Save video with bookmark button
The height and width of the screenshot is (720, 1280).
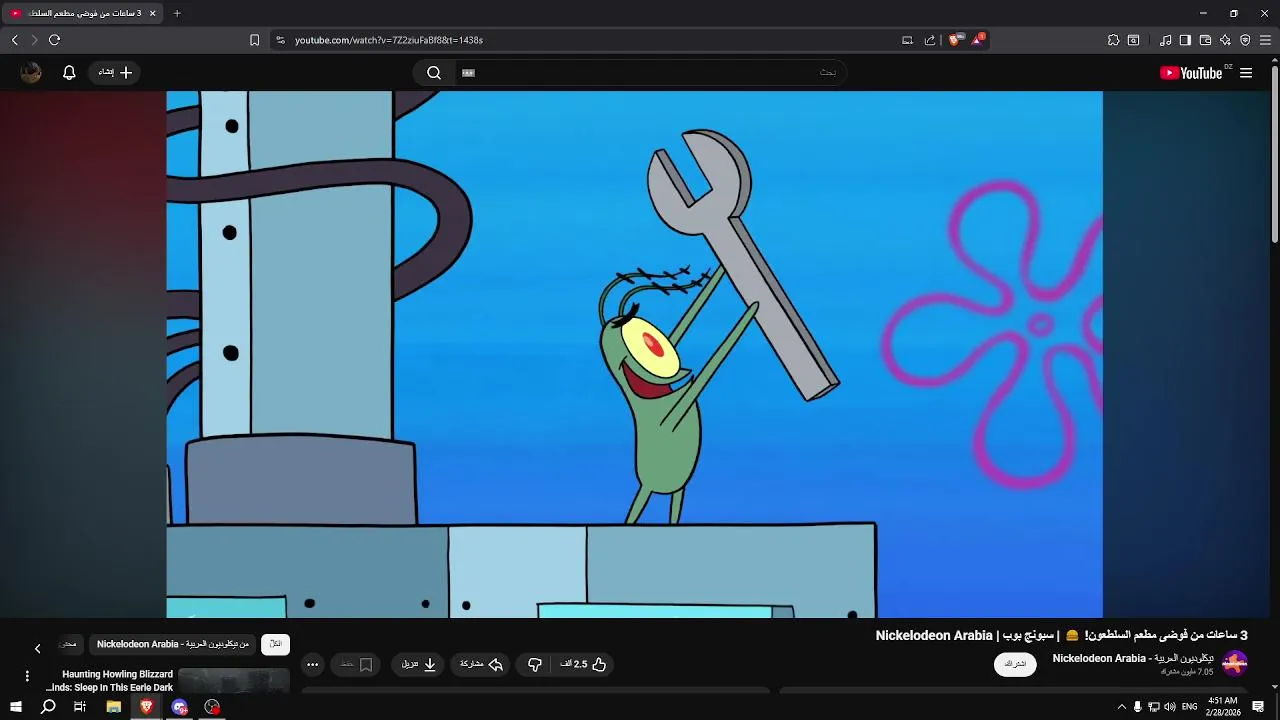(356, 664)
